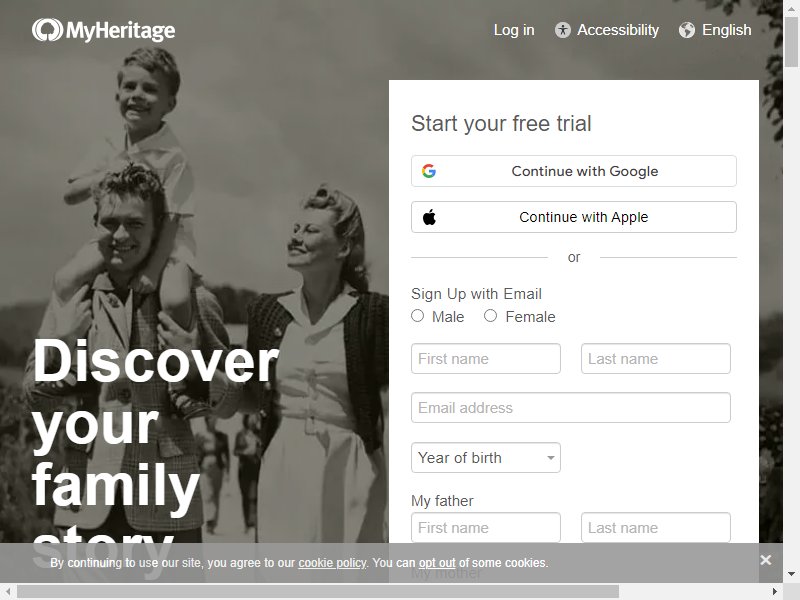
Task: Continue with Google sign up
Action: tap(573, 171)
